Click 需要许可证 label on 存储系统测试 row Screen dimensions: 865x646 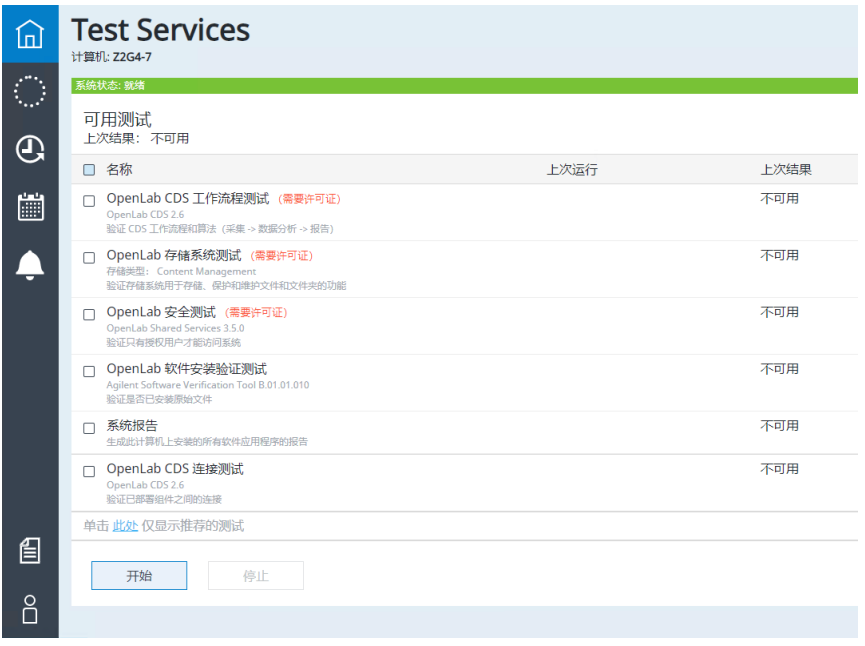coord(282,256)
